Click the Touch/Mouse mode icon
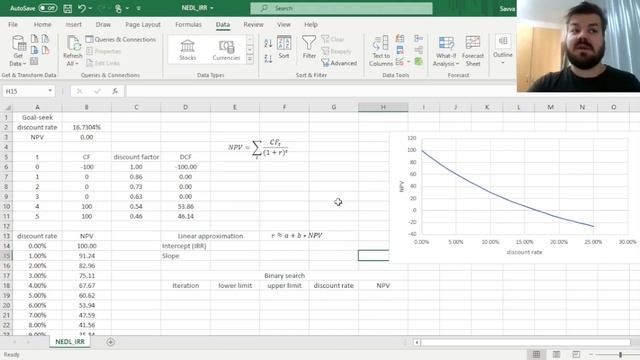The image size is (640, 360). click(x=118, y=8)
